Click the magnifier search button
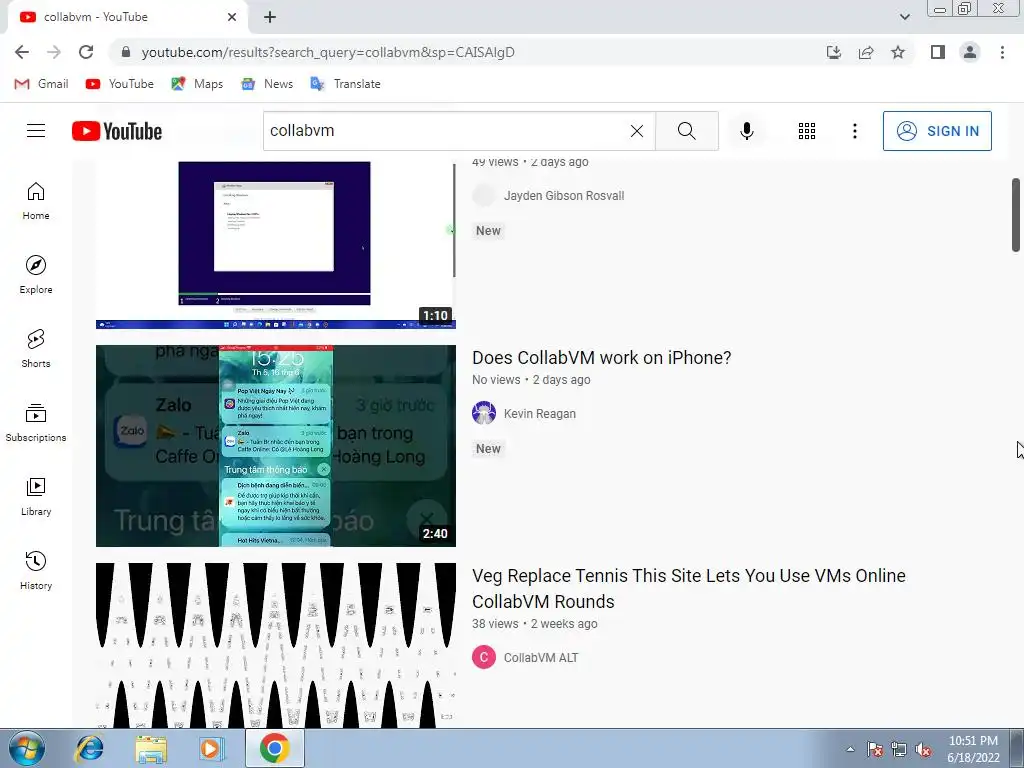The image size is (1024, 768). pyautogui.click(x=686, y=131)
